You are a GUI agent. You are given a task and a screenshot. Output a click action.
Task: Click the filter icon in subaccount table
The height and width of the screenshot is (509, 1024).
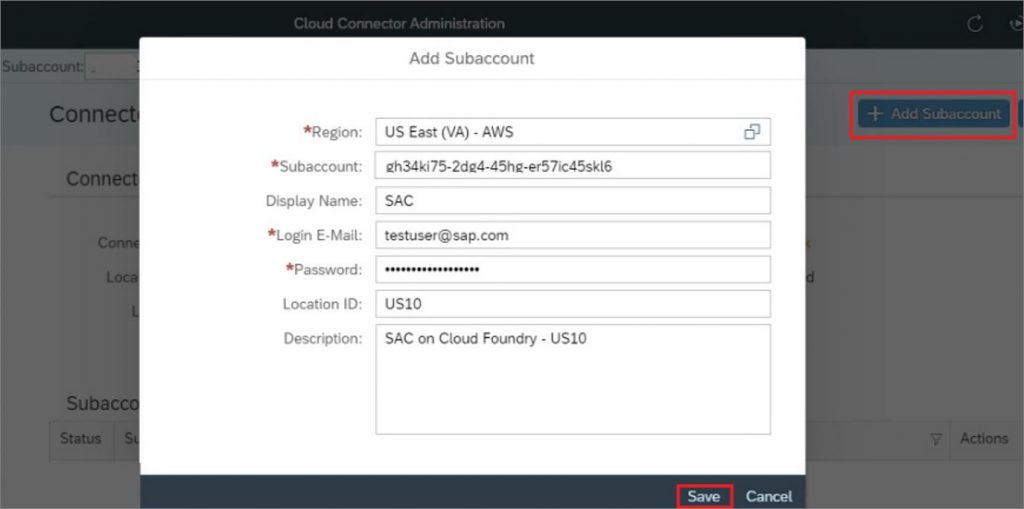coord(936,439)
